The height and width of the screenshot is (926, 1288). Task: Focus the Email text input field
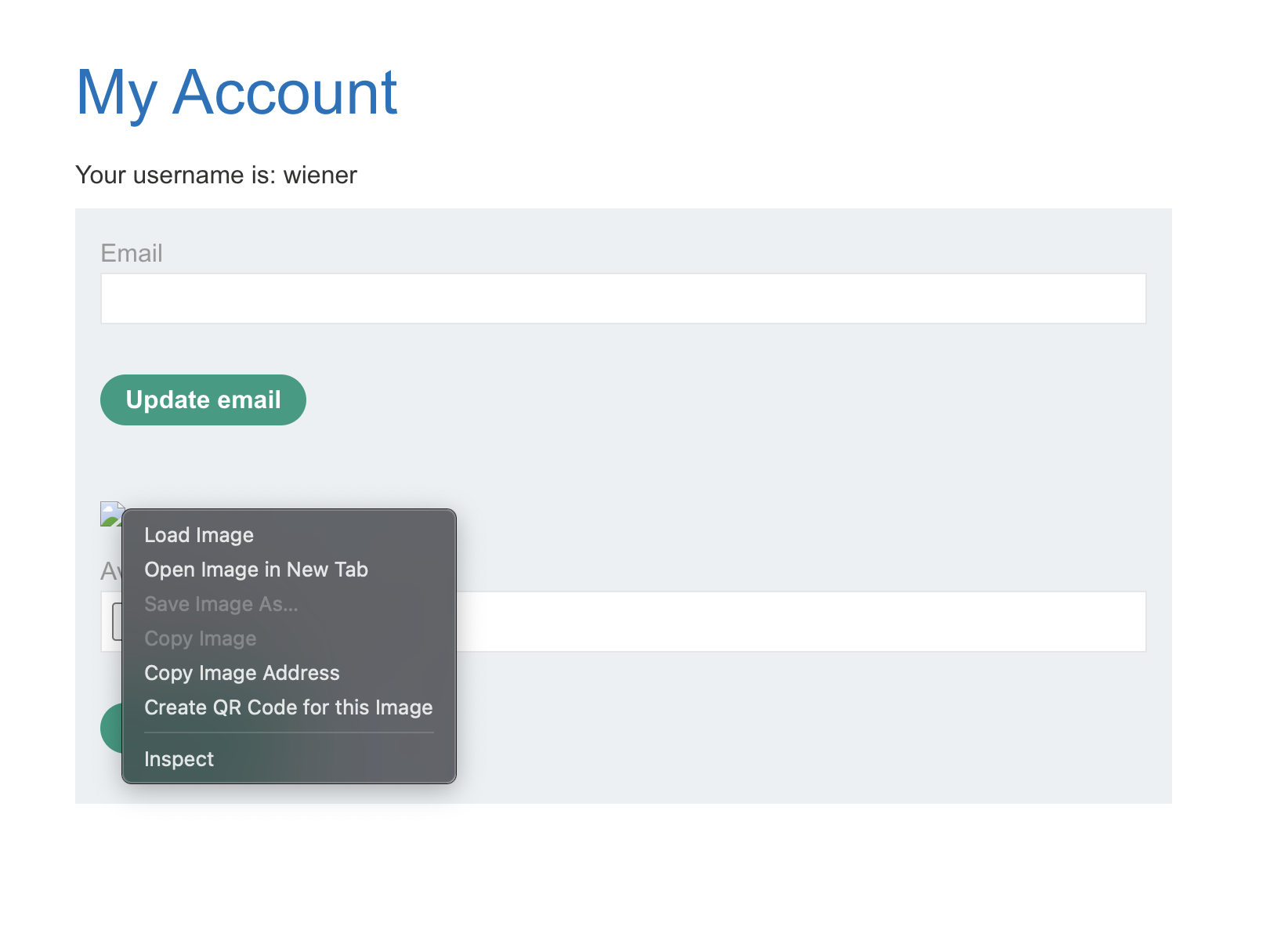pyautogui.click(x=623, y=298)
